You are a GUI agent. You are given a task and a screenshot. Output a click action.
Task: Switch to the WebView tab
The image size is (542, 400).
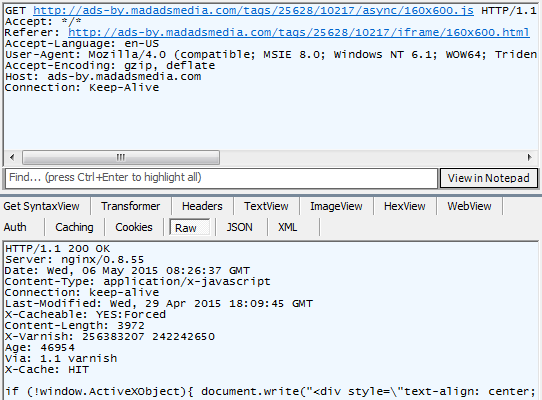pyautogui.click(x=469, y=206)
